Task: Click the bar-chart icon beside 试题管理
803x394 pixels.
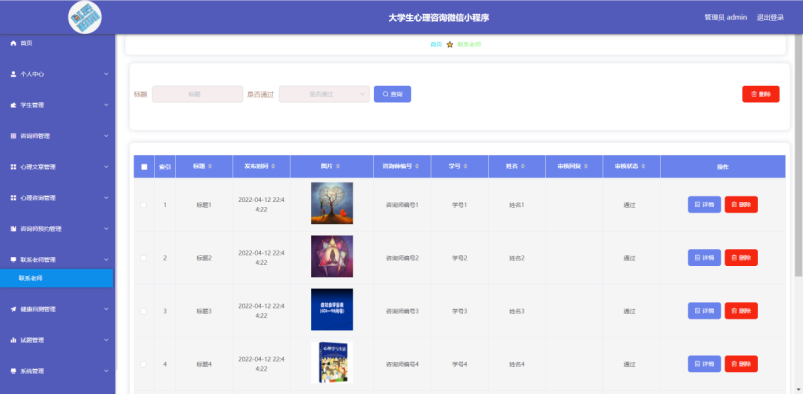Action: [13, 340]
